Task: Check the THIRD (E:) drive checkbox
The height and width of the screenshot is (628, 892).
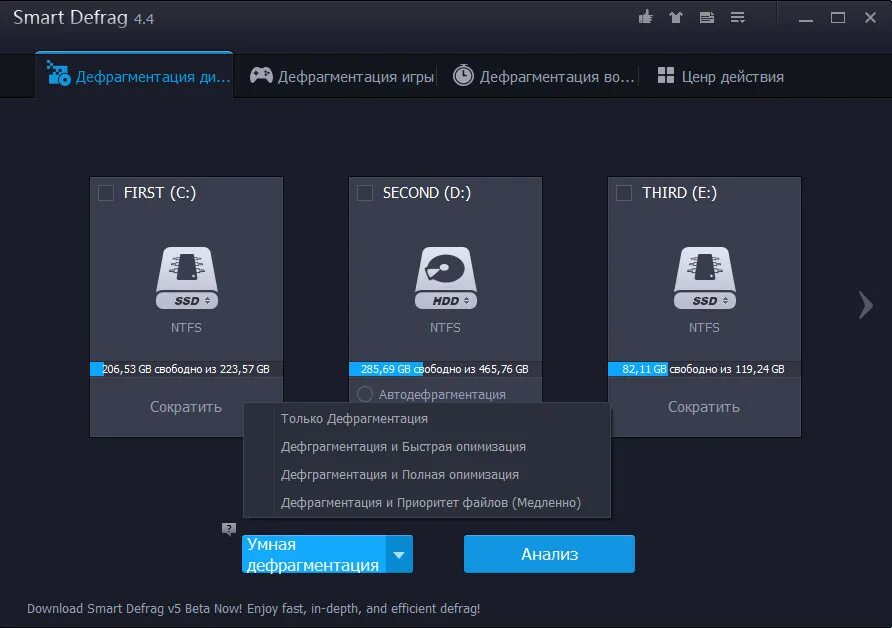Action: tap(624, 193)
